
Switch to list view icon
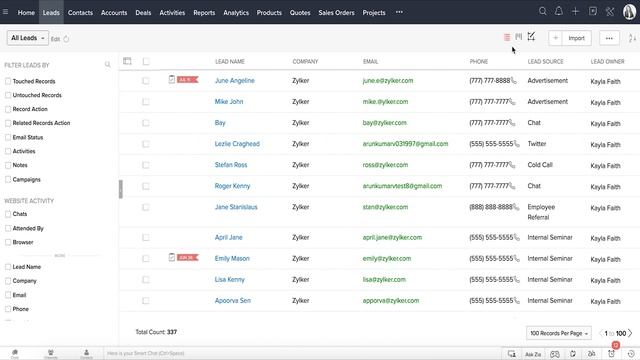(507, 37)
